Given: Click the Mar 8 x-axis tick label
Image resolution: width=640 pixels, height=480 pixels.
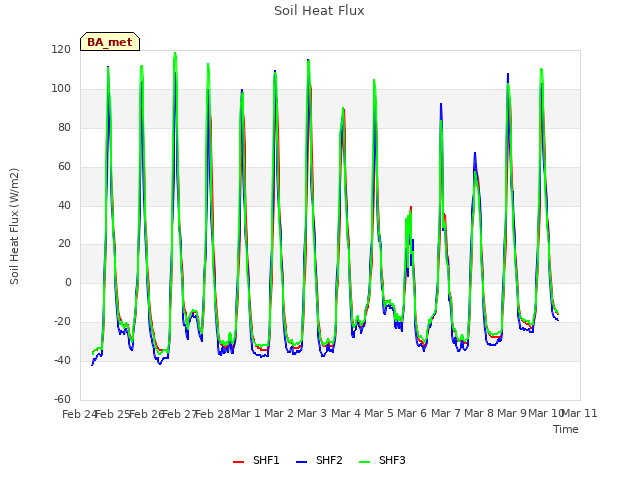Looking at the screenshot, I should 479,413.
